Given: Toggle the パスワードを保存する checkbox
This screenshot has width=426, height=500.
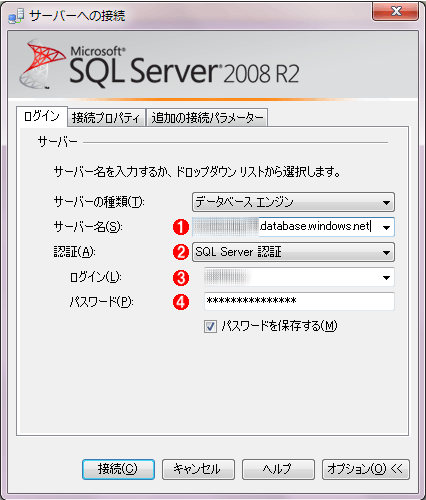Looking at the screenshot, I should pos(210,326).
